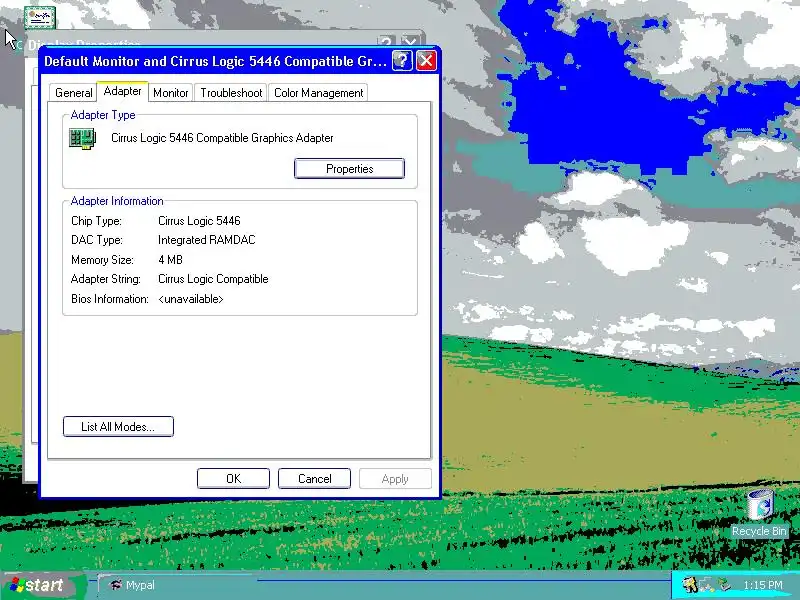Click the graphics adapter card icon
800x600 pixels.
point(83,139)
